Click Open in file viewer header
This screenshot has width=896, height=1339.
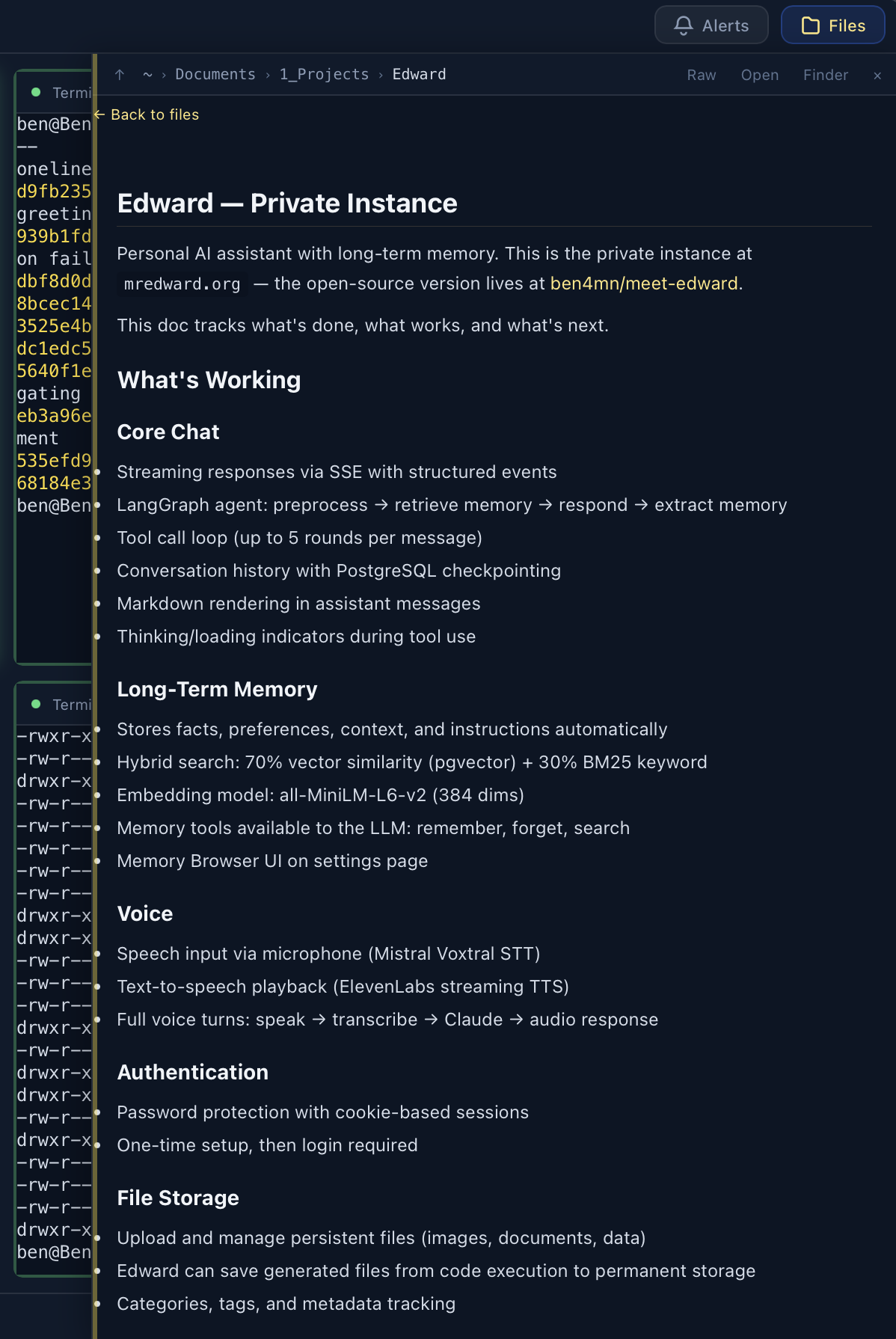click(760, 75)
